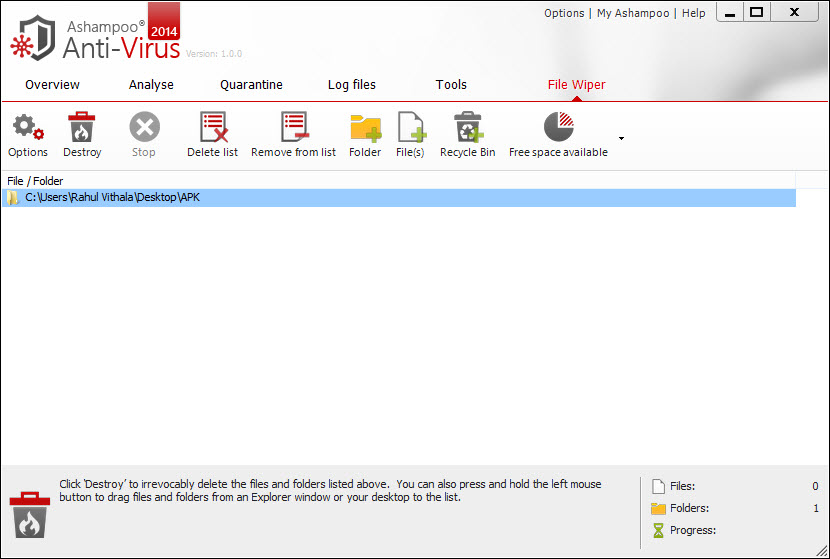
Task: Open the Analyse tab
Action: [x=151, y=85]
